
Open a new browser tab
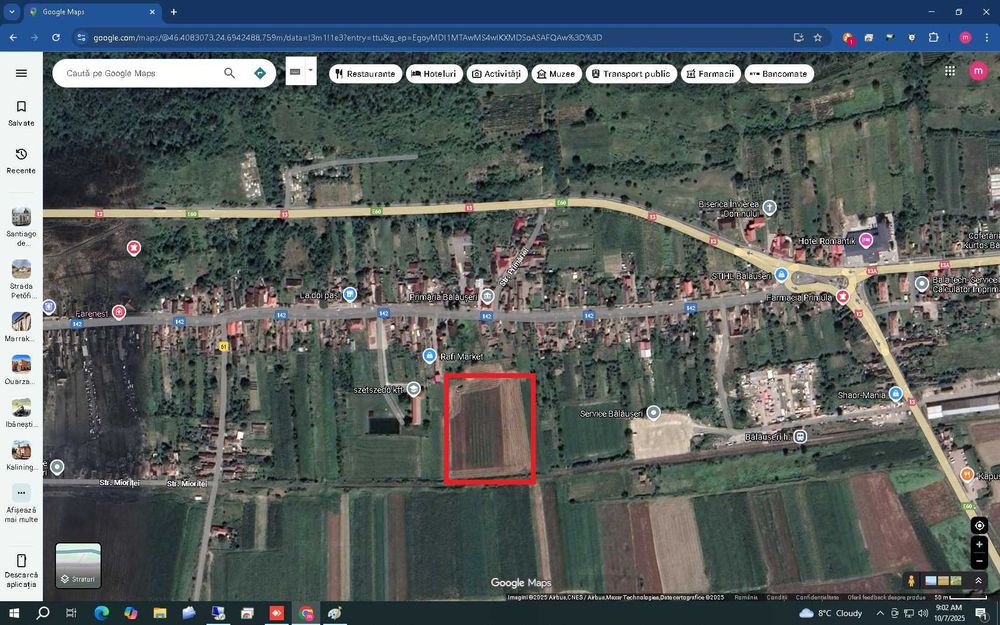pyautogui.click(x=173, y=11)
